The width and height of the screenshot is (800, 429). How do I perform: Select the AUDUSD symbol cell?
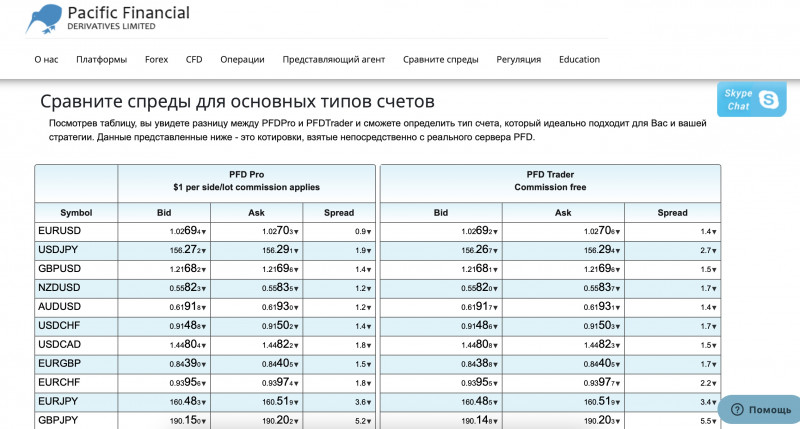[76, 307]
